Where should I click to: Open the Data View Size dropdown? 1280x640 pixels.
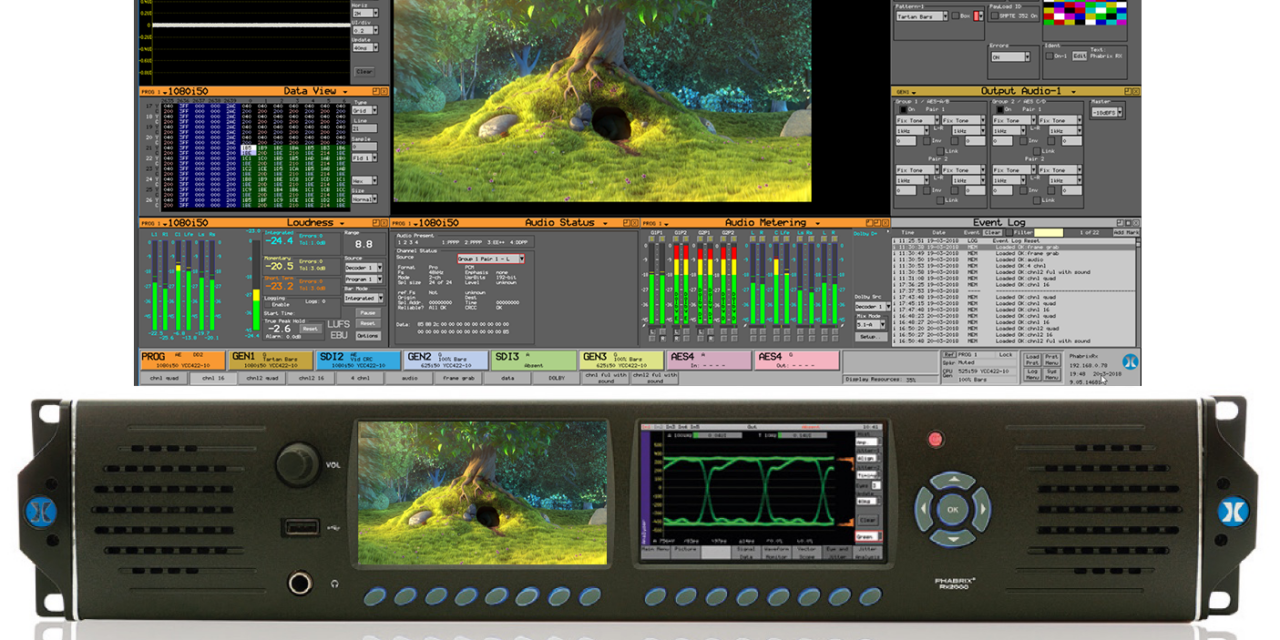(366, 199)
